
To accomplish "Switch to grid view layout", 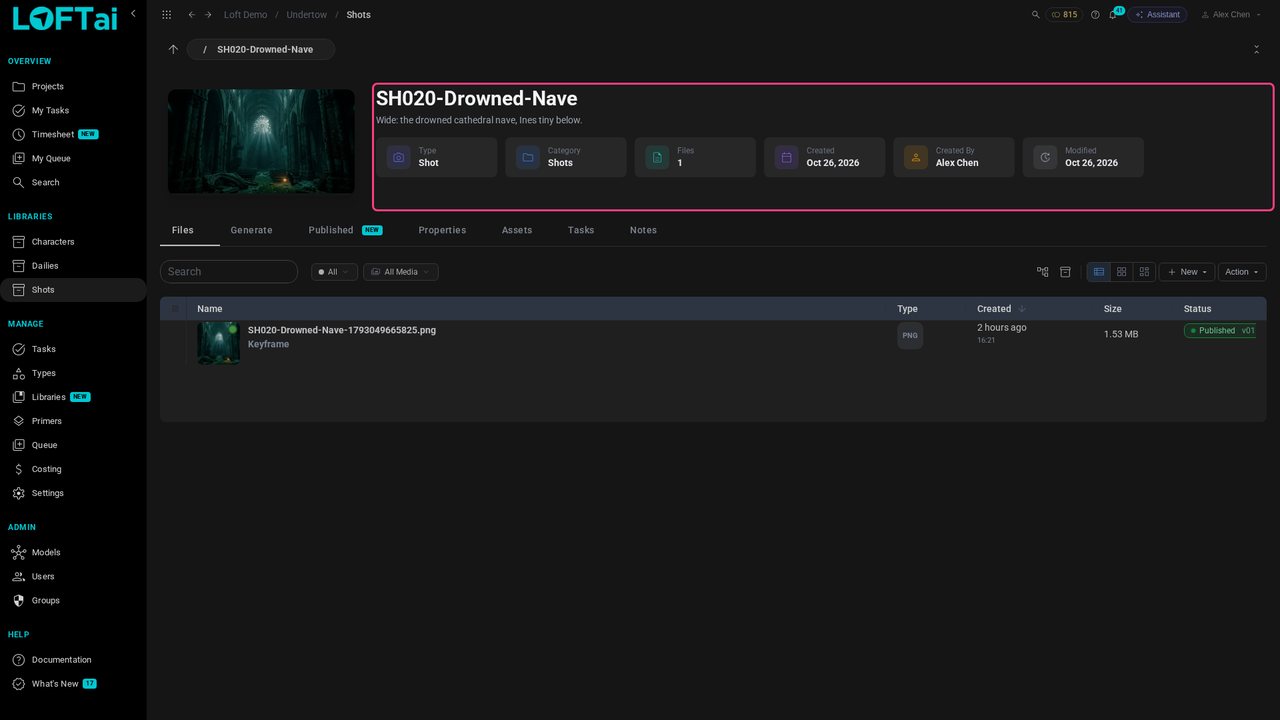I will [1122, 272].
